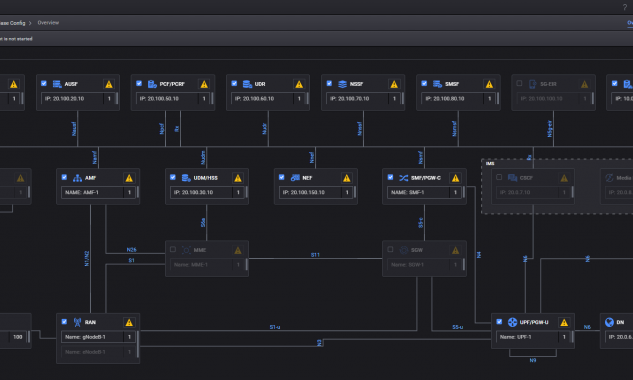Image resolution: width=633 pixels, height=380 pixels.
Task: Click the AMF network icon
Action: [x=77, y=178]
